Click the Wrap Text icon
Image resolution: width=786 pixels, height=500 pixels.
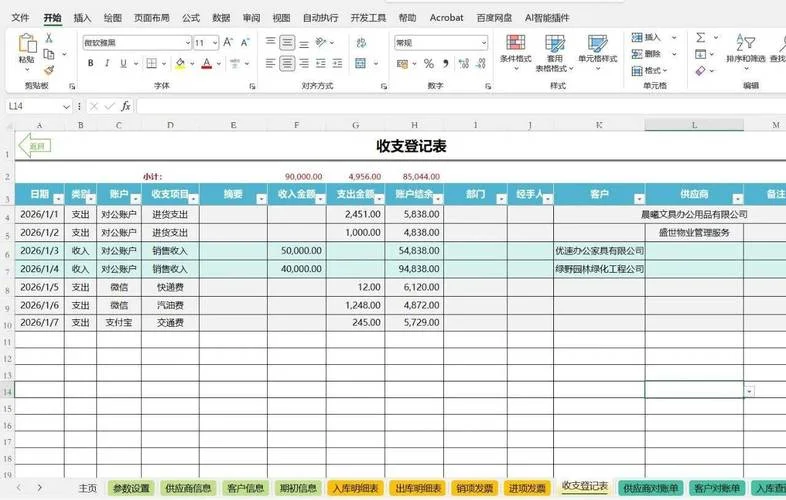click(x=361, y=43)
